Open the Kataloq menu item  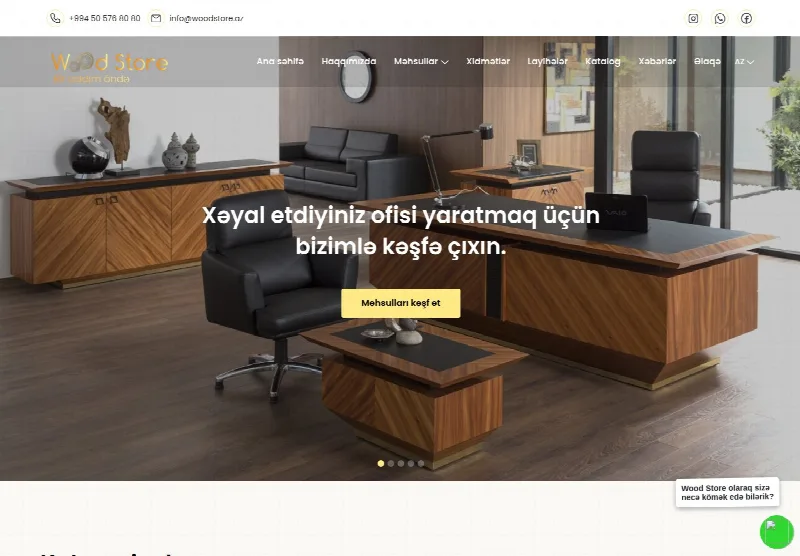603,61
